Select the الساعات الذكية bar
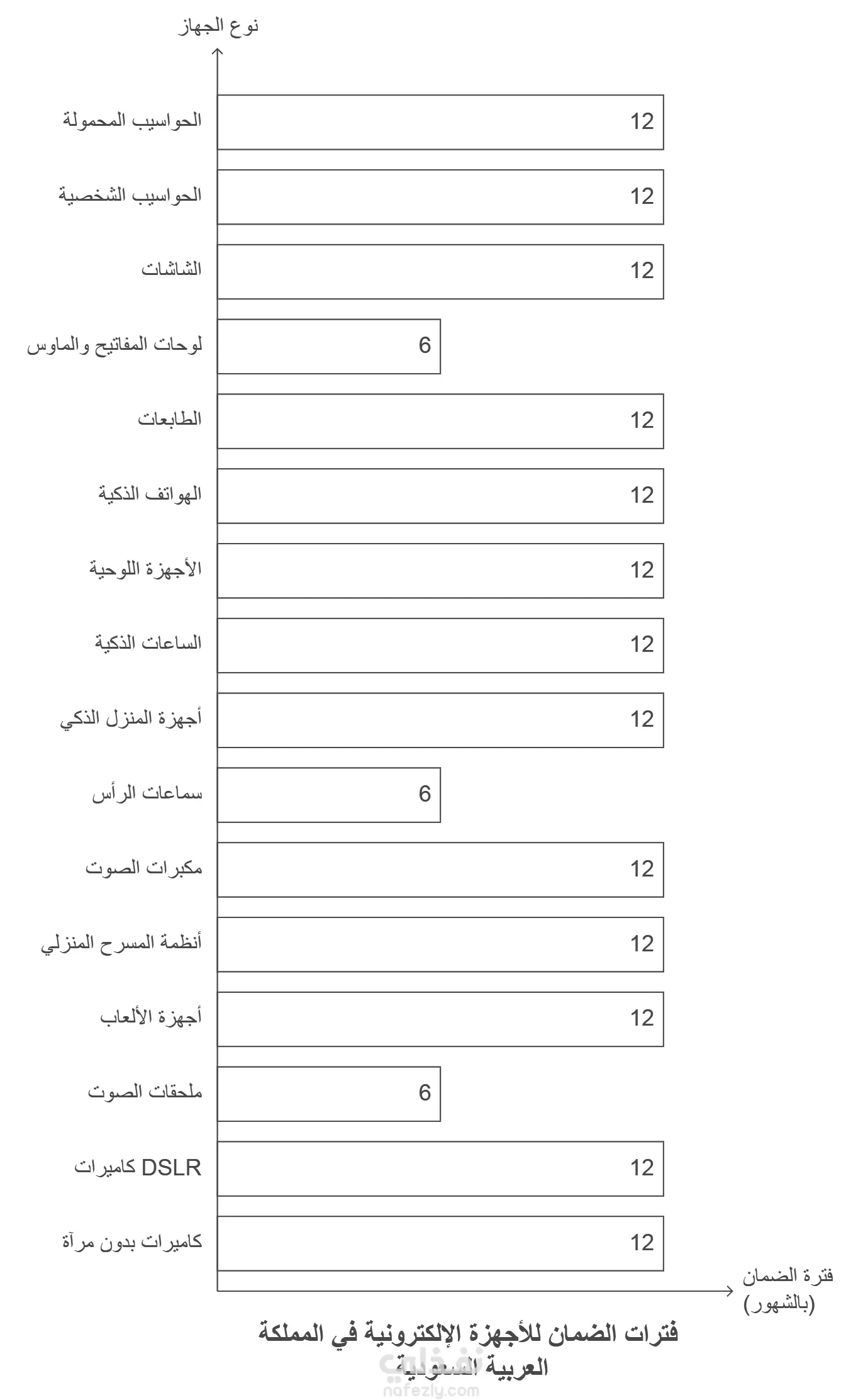 click(x=440, y=646)
